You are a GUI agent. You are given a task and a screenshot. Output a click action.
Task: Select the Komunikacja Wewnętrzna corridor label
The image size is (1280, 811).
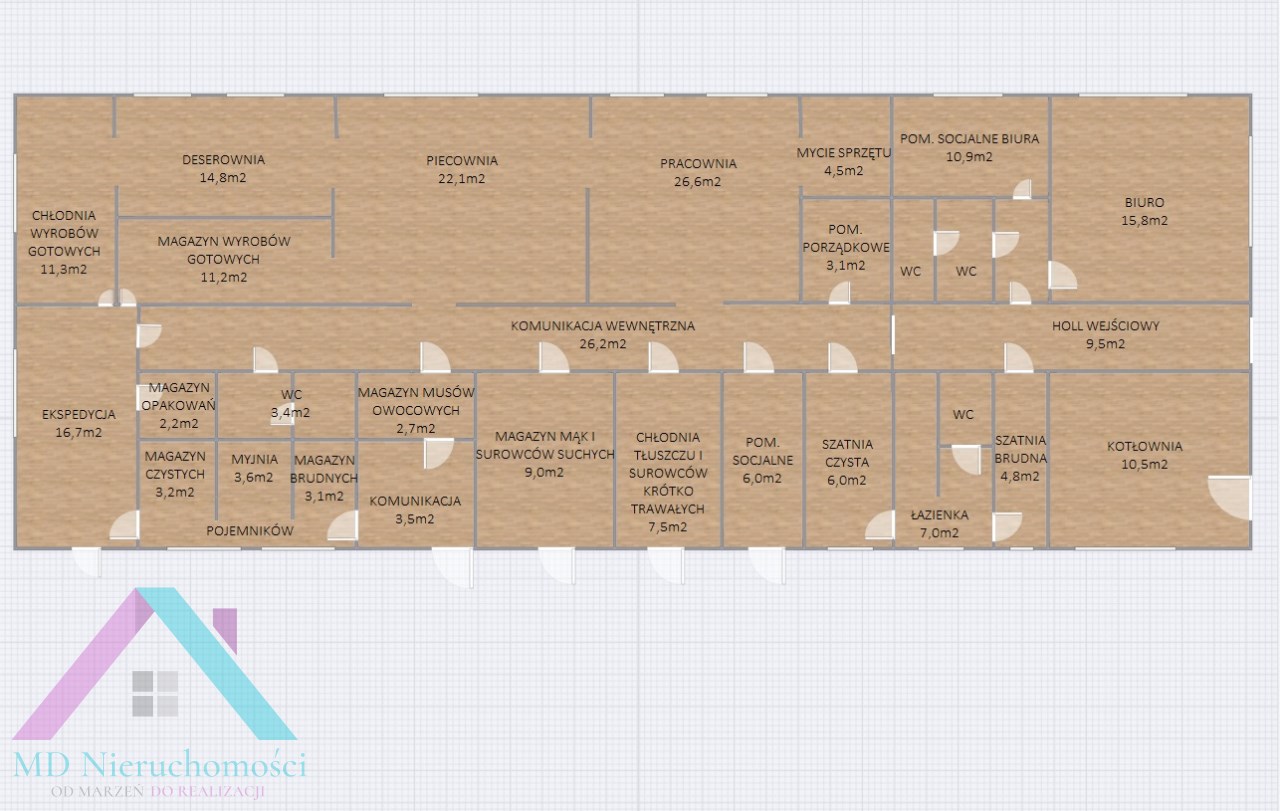pyautogui.click(x=602, y=334)
